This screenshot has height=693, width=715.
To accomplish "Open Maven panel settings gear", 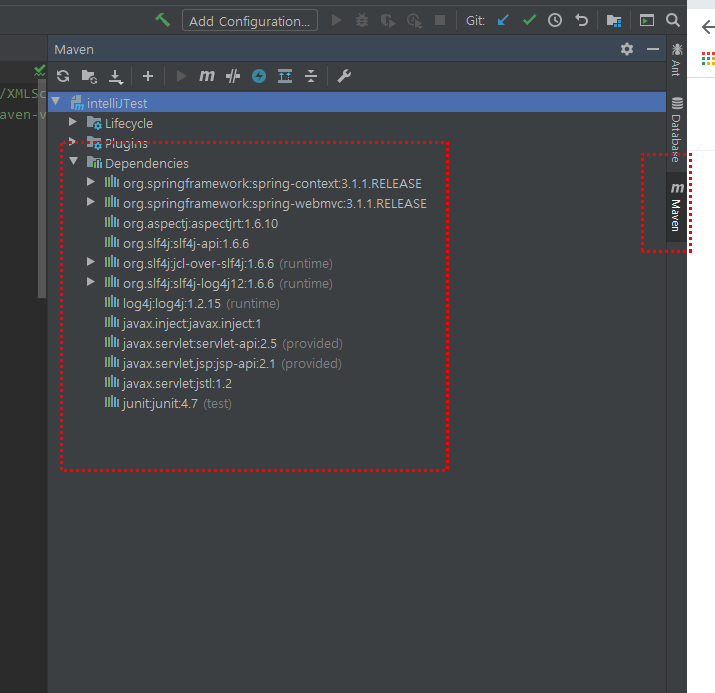I will pyautogui.click(x=627, y=49).
